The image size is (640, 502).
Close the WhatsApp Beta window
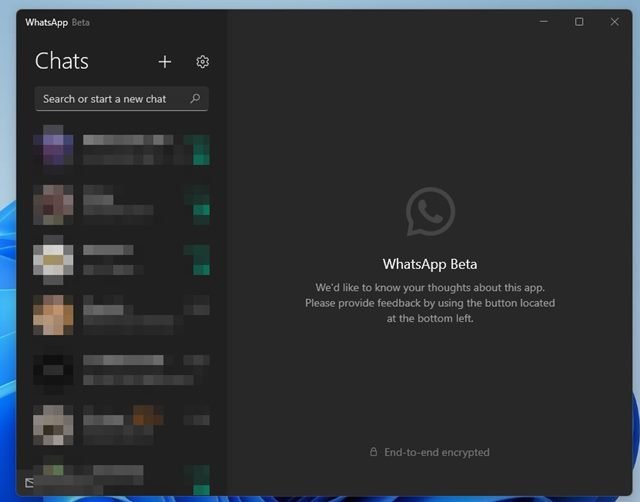click(x=614, y=22)
